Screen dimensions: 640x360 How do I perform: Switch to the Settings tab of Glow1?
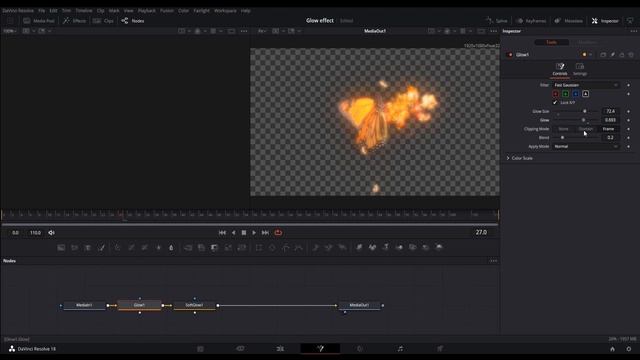tap(580, 69)
